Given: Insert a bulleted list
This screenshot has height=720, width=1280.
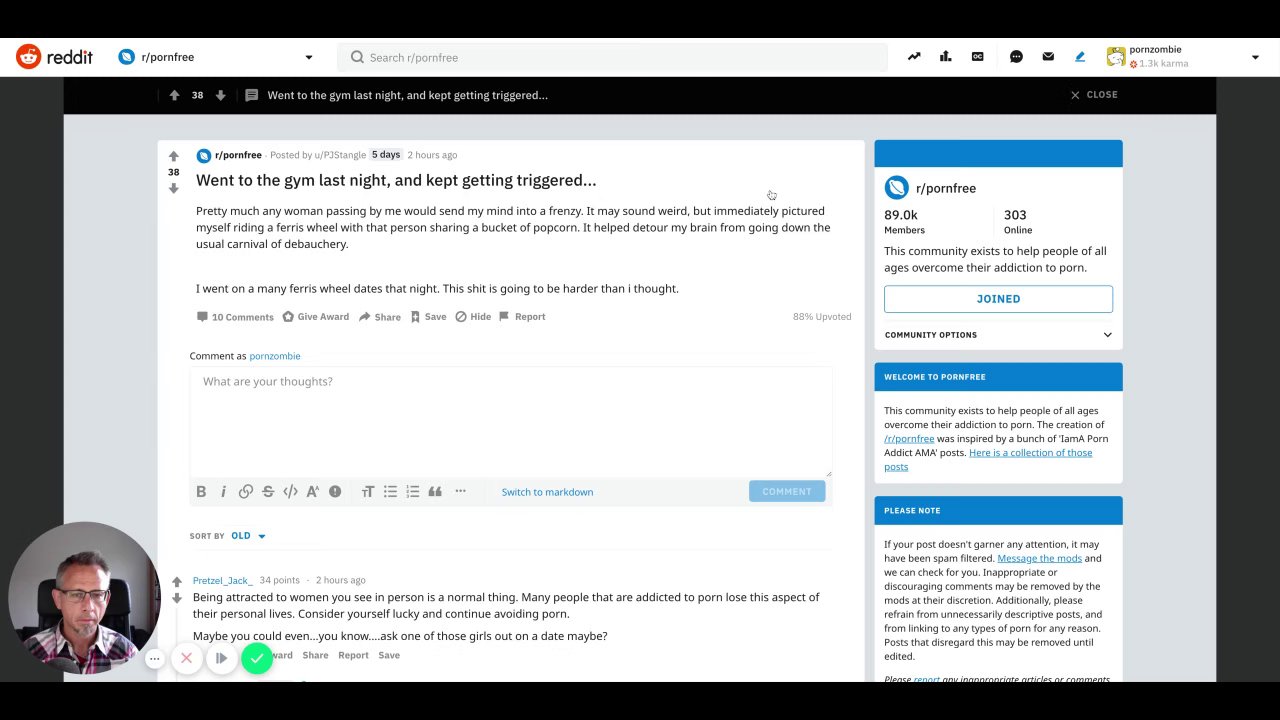Looking at the screenshot, I should [390, 491].
